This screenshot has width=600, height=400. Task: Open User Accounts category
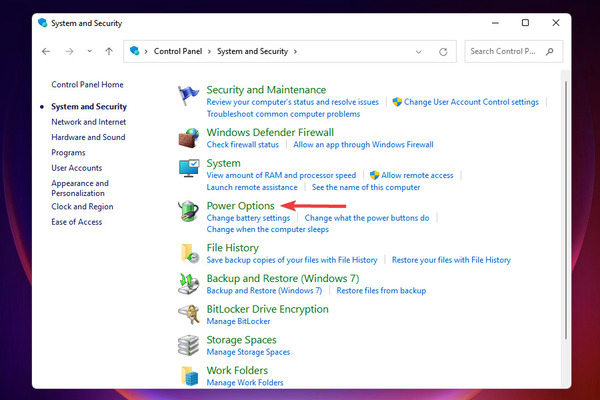(x=77, y=168)
